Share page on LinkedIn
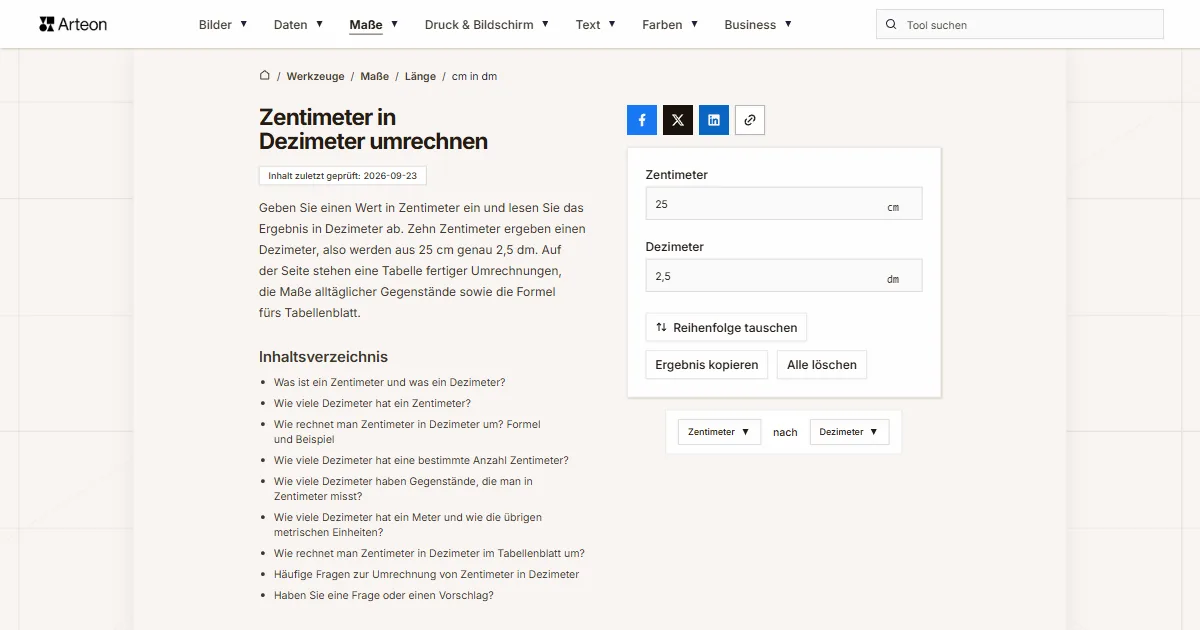This screenshot has height=630, width=1200. click(714, 120)
